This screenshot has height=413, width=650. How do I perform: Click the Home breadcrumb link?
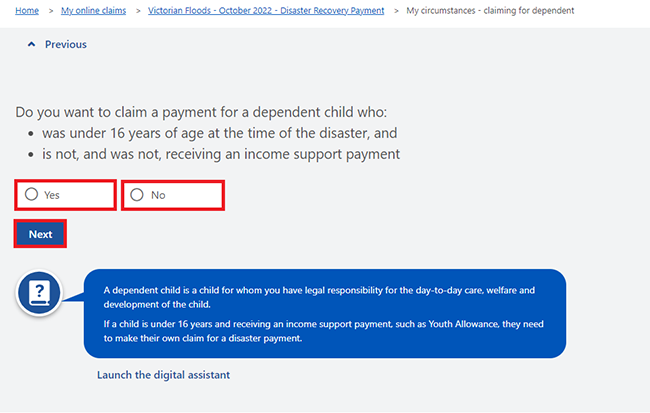click(x=27, y=10)
